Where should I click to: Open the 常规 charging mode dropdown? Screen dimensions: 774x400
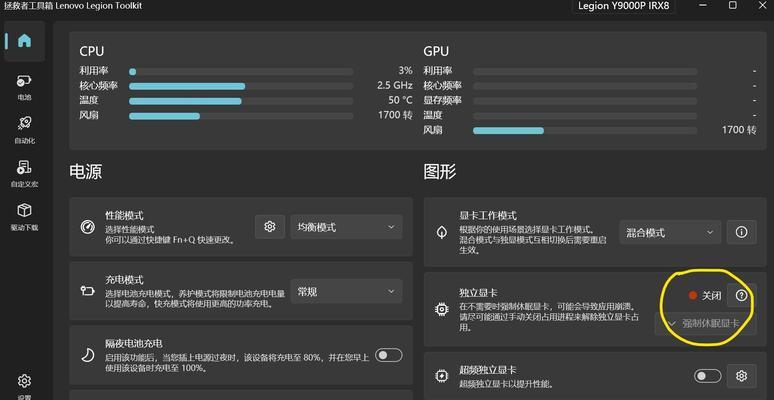(347, 291)
